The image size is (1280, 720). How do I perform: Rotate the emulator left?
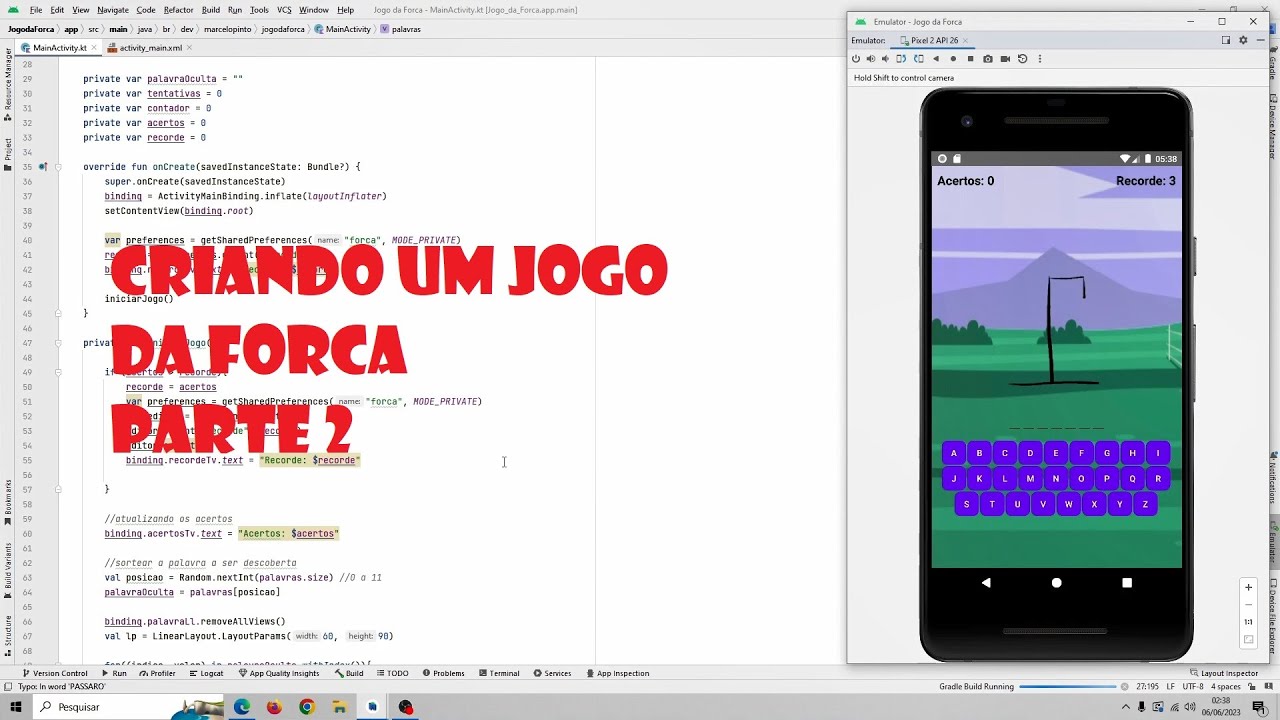pyautogui.click(x=901, y=59)
